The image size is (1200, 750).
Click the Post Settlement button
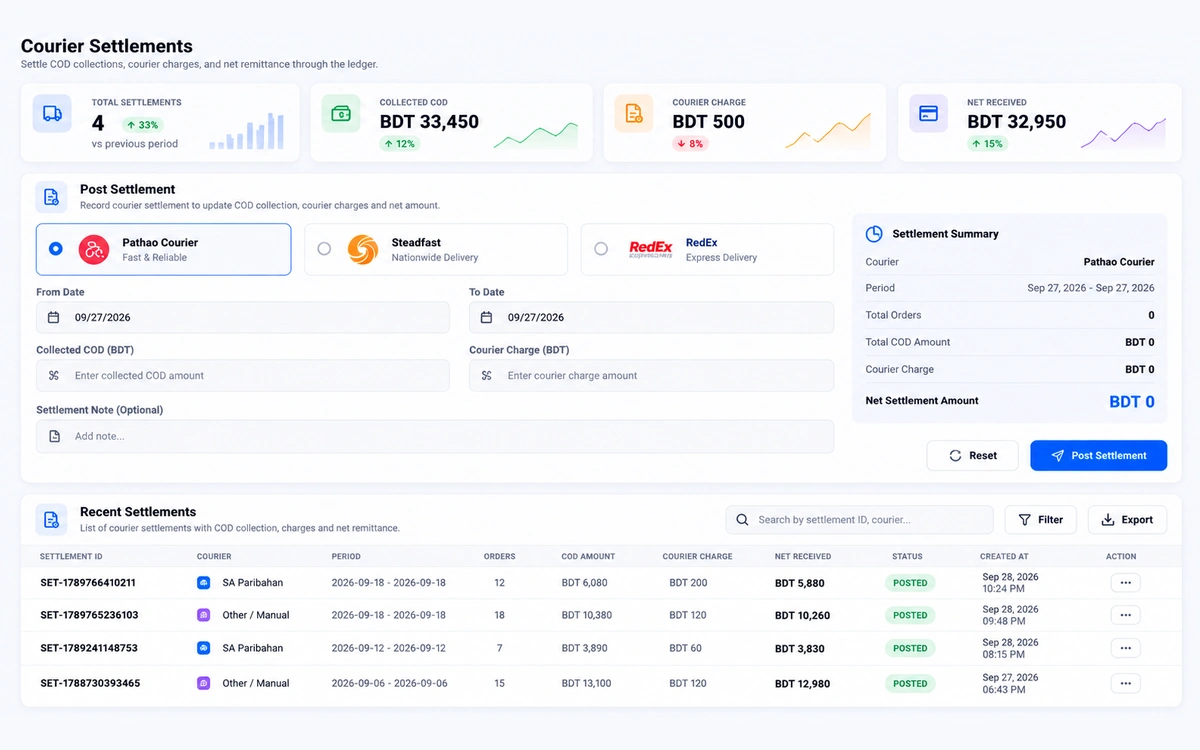tap(1098, 455)
